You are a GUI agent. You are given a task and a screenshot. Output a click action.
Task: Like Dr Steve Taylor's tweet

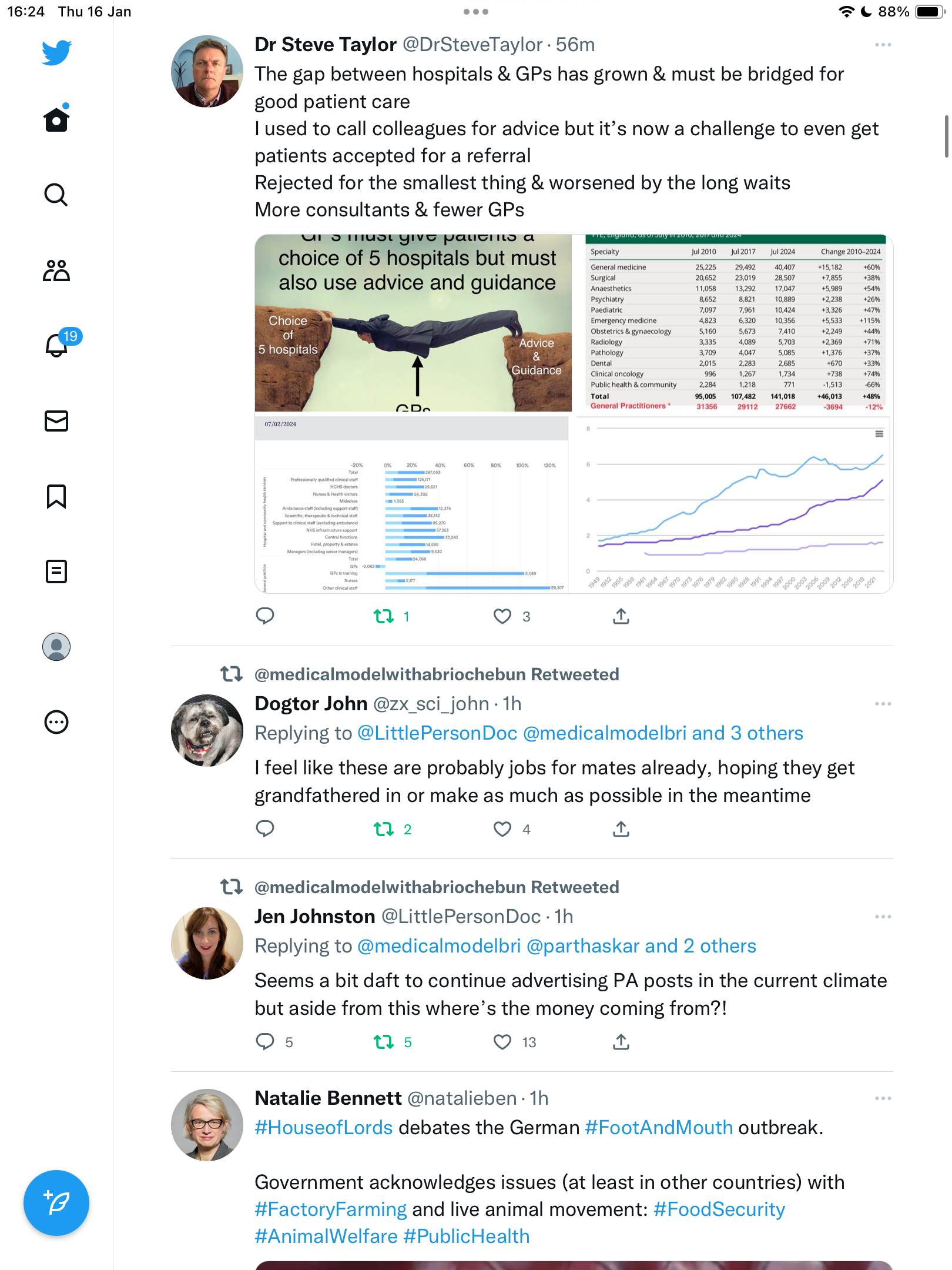coord(502,616)
